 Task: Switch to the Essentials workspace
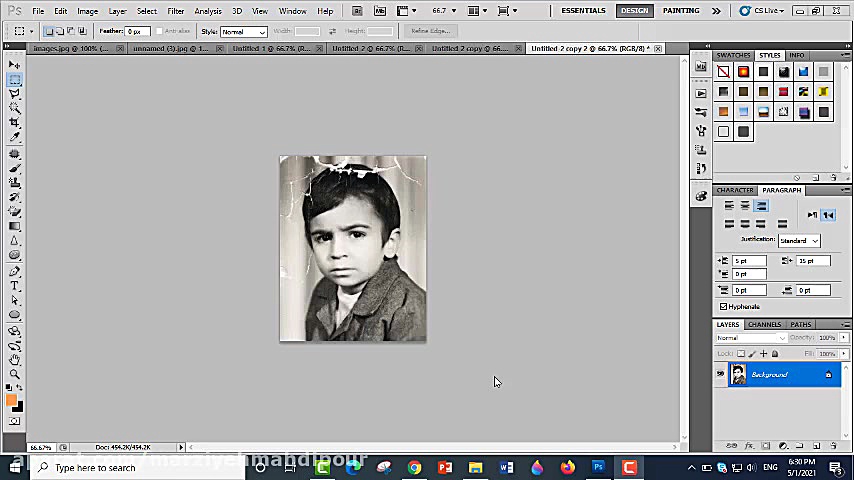click(583, 10)
